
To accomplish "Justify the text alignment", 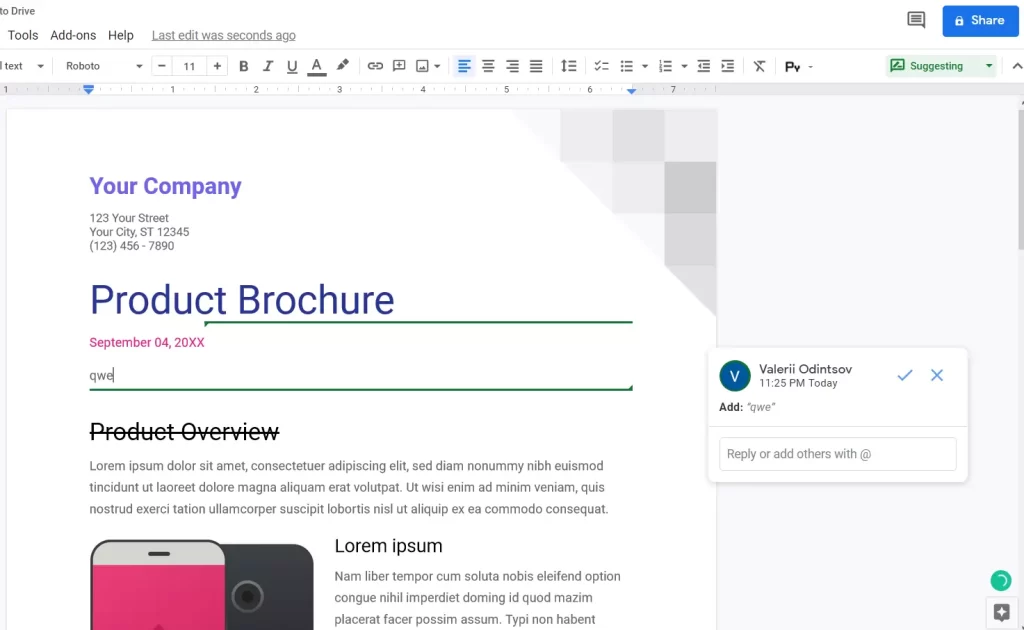I will 536,66.
